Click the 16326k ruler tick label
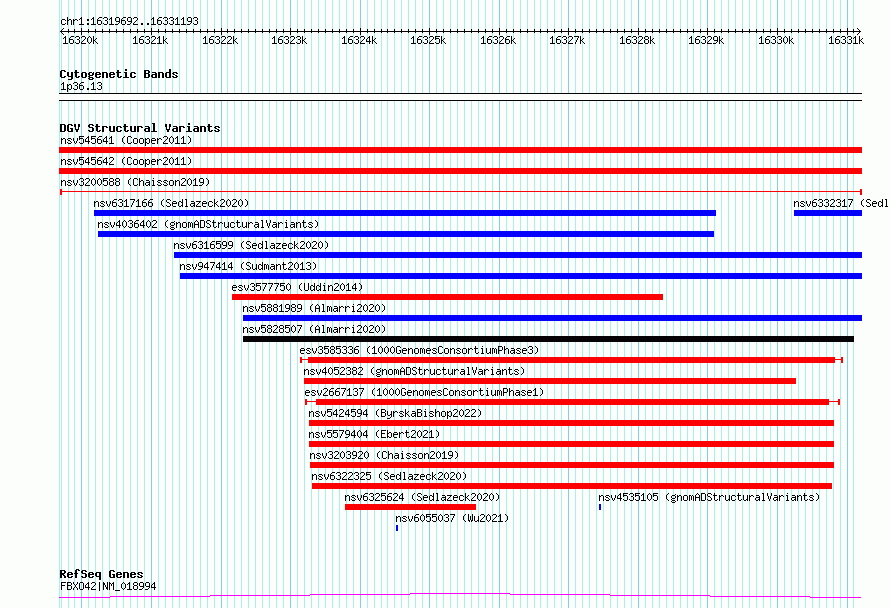Viewport: 890px width, 608px height. 498,40
